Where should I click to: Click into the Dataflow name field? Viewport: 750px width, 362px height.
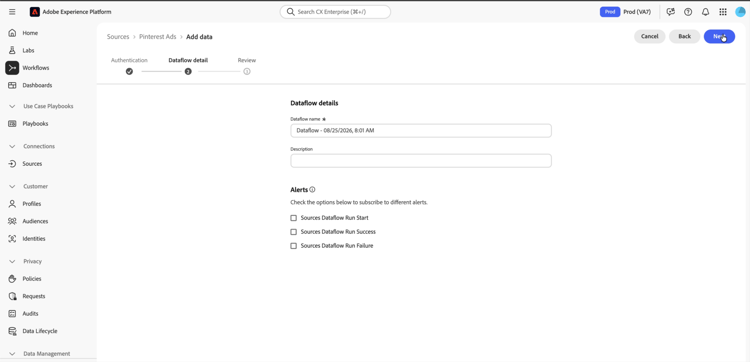point(421,131)
